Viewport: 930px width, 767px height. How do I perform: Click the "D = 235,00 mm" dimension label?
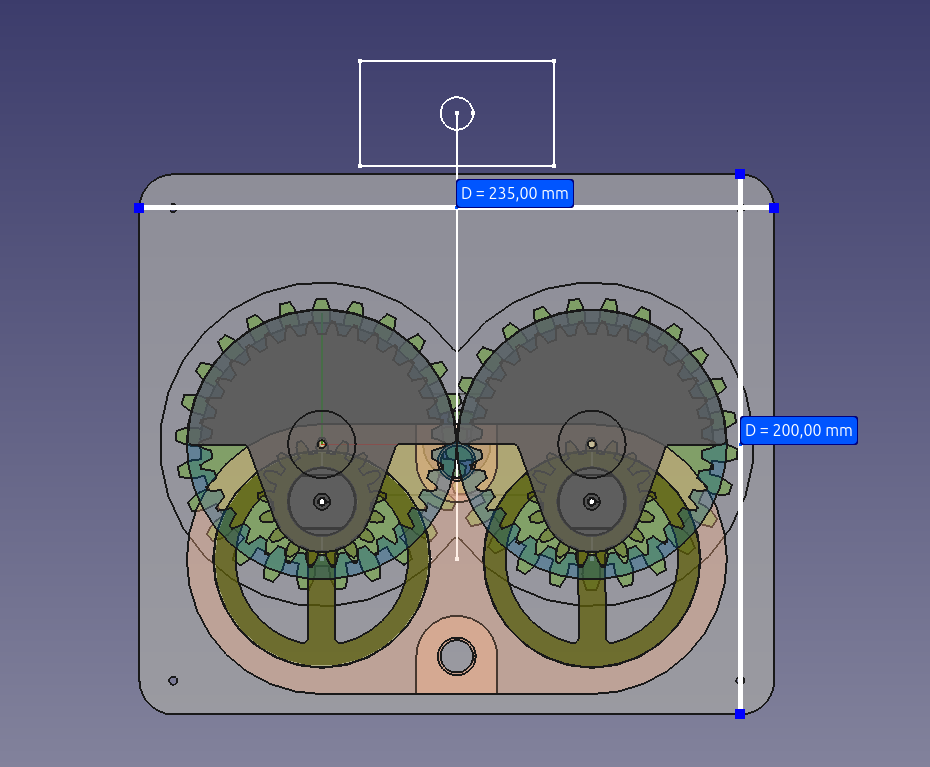pos(515,193)
